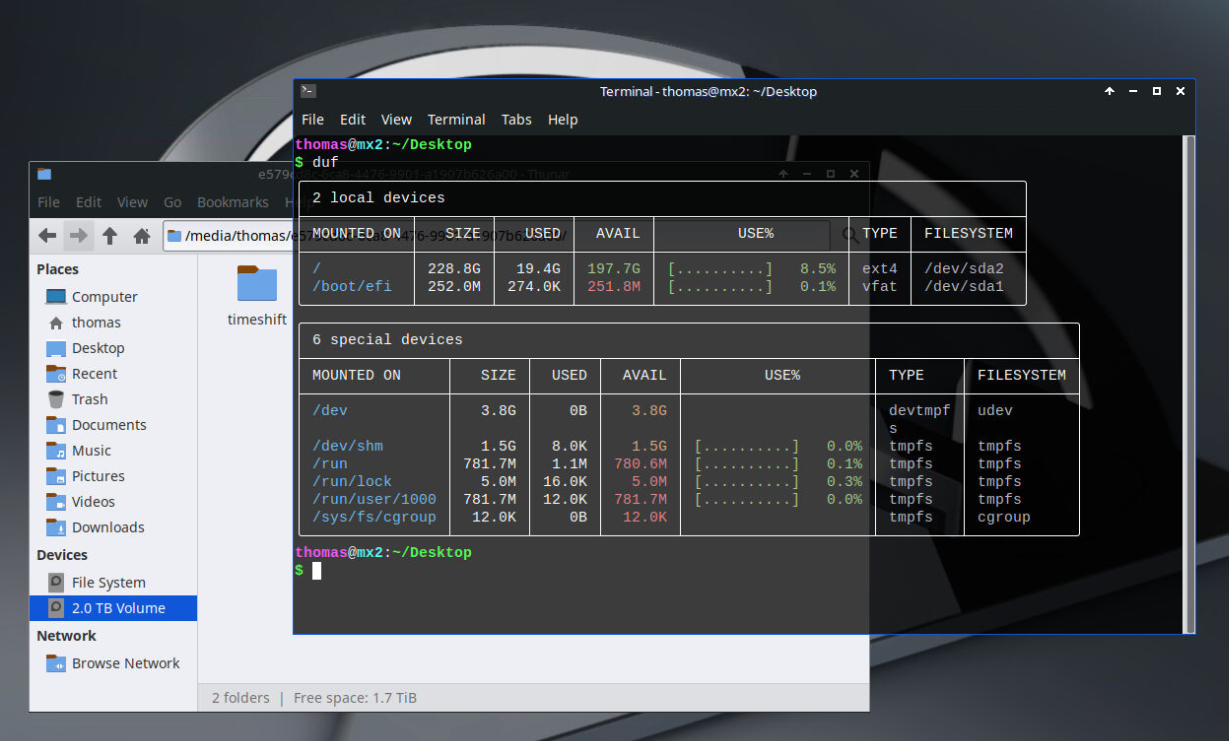Open the Tabs menu in the terminal
Screen dimensions: 1229x741
click(x=516, y=119)
